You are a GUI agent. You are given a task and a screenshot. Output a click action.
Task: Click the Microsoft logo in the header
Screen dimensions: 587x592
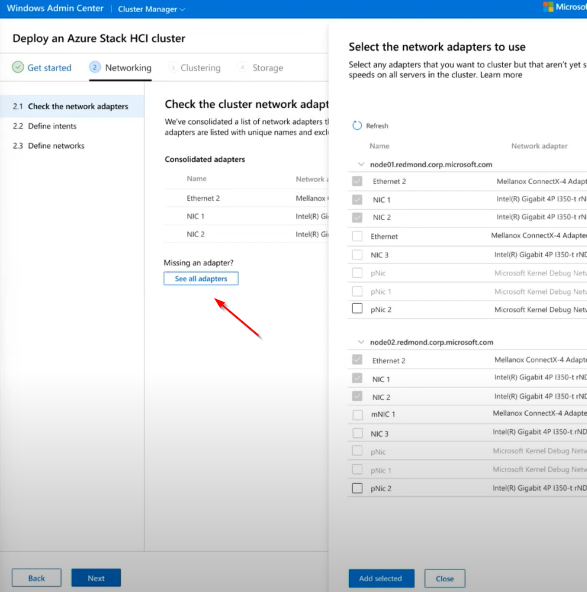coord(548,7)
